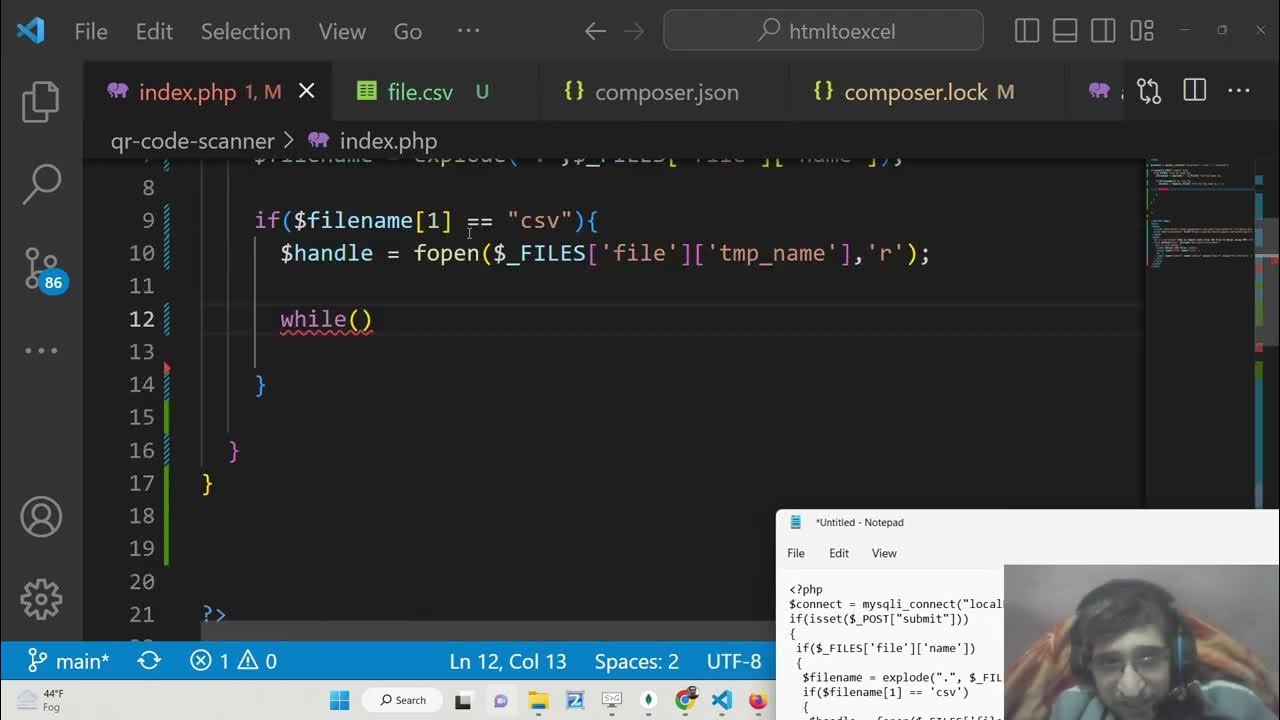Toggle the primary side bar layout

pyautogui.click(x=1027, y=31)
